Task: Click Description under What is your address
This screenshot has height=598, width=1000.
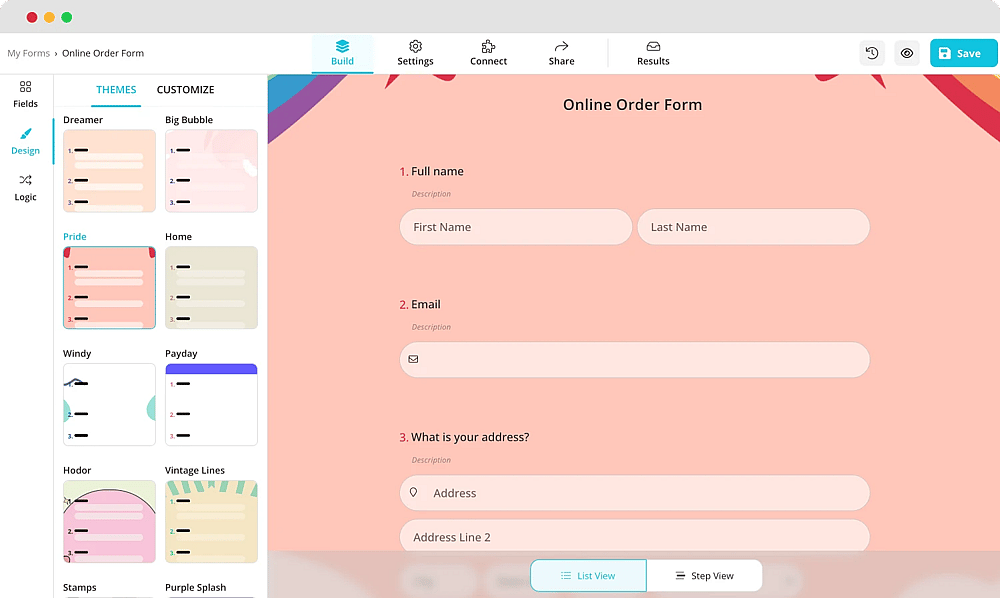Action: click(431, 460)
